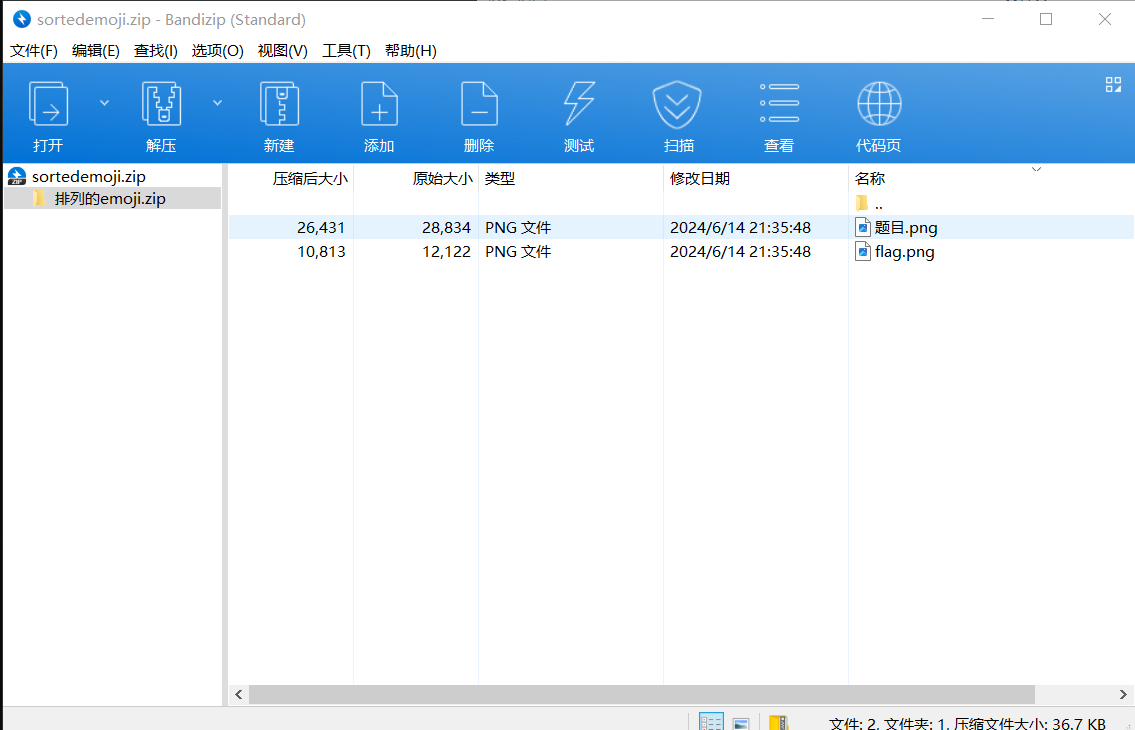Screen dimensions: 1135x730
Task: Select the parent folder '..' entry
Action: point(869,204)
